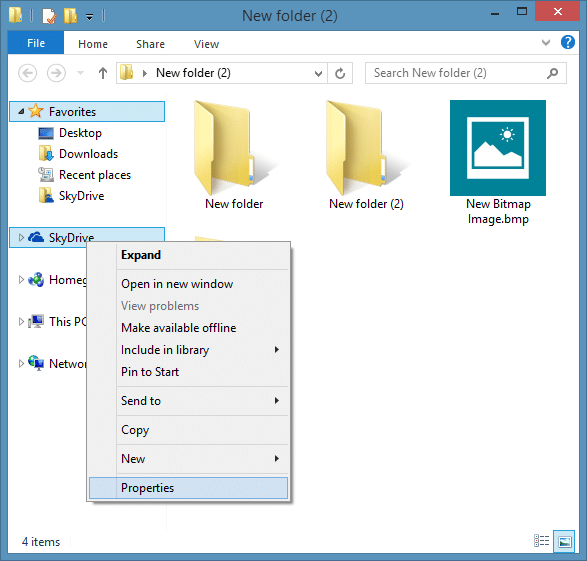
Task: Open the recent locations dropdown arrow
Action: coord(80,73)
